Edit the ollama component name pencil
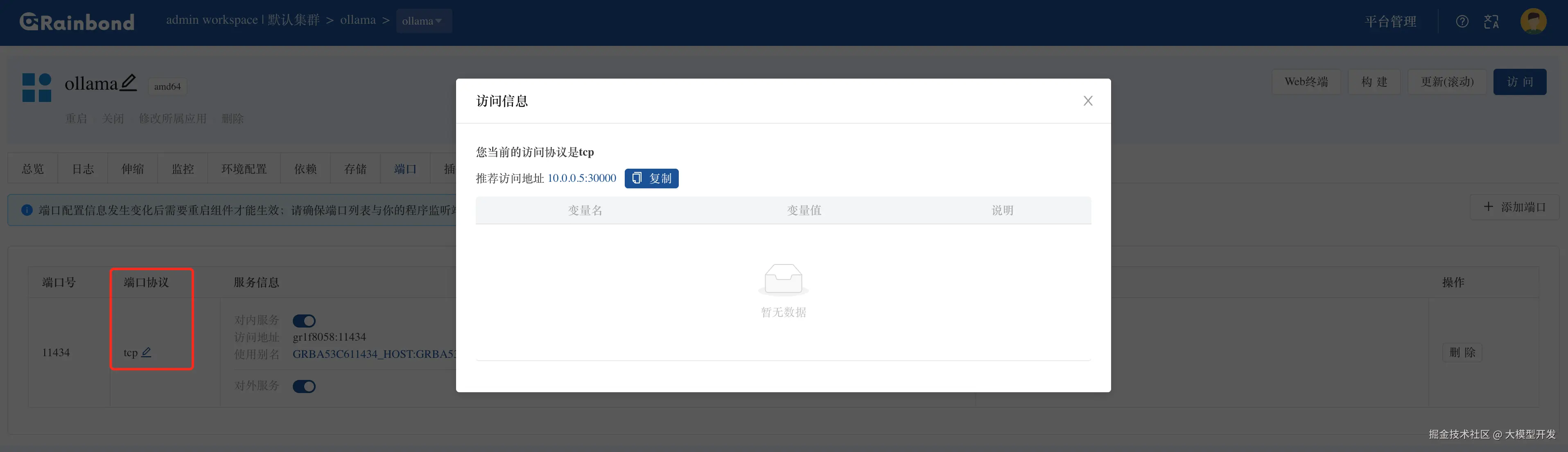 pyautogui.click(x=129, y=83)
